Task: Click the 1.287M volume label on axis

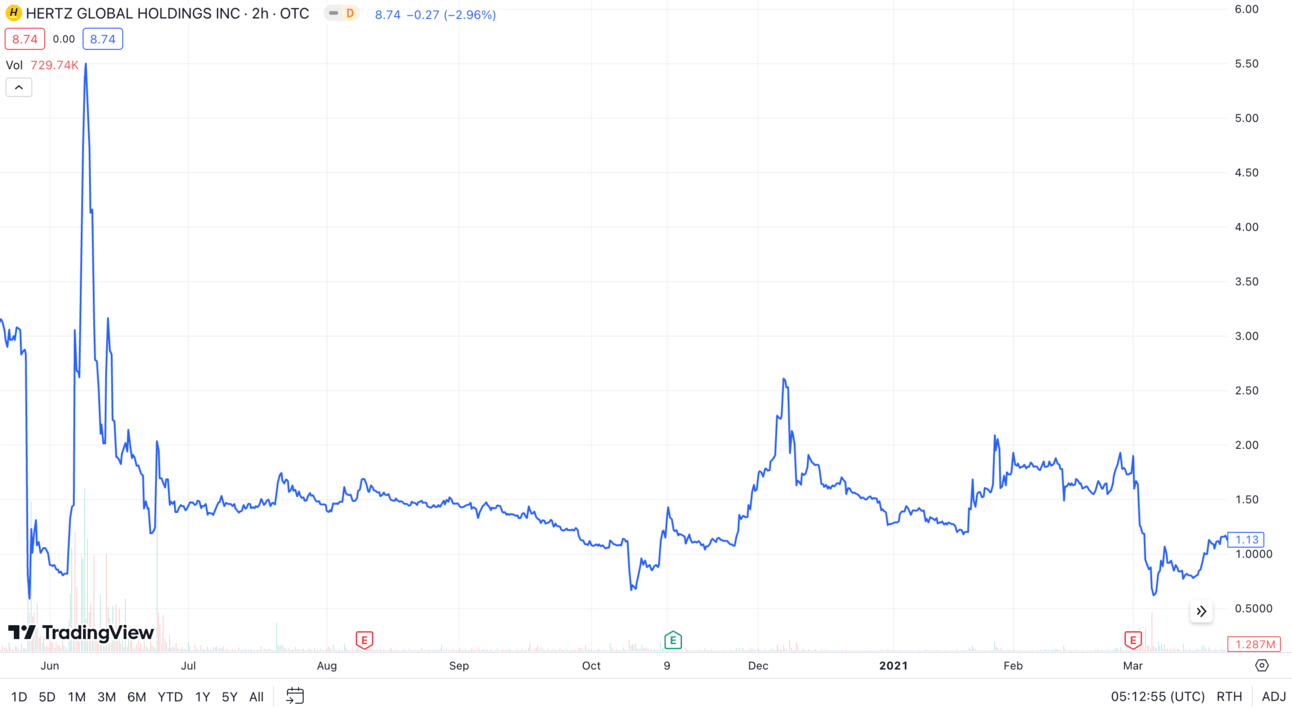Action: pyautogui.click(x=1253, y=645)
